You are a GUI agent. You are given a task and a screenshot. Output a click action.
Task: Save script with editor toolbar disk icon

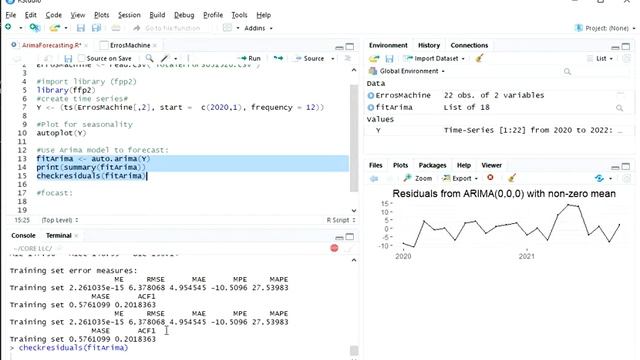[68, 58]
